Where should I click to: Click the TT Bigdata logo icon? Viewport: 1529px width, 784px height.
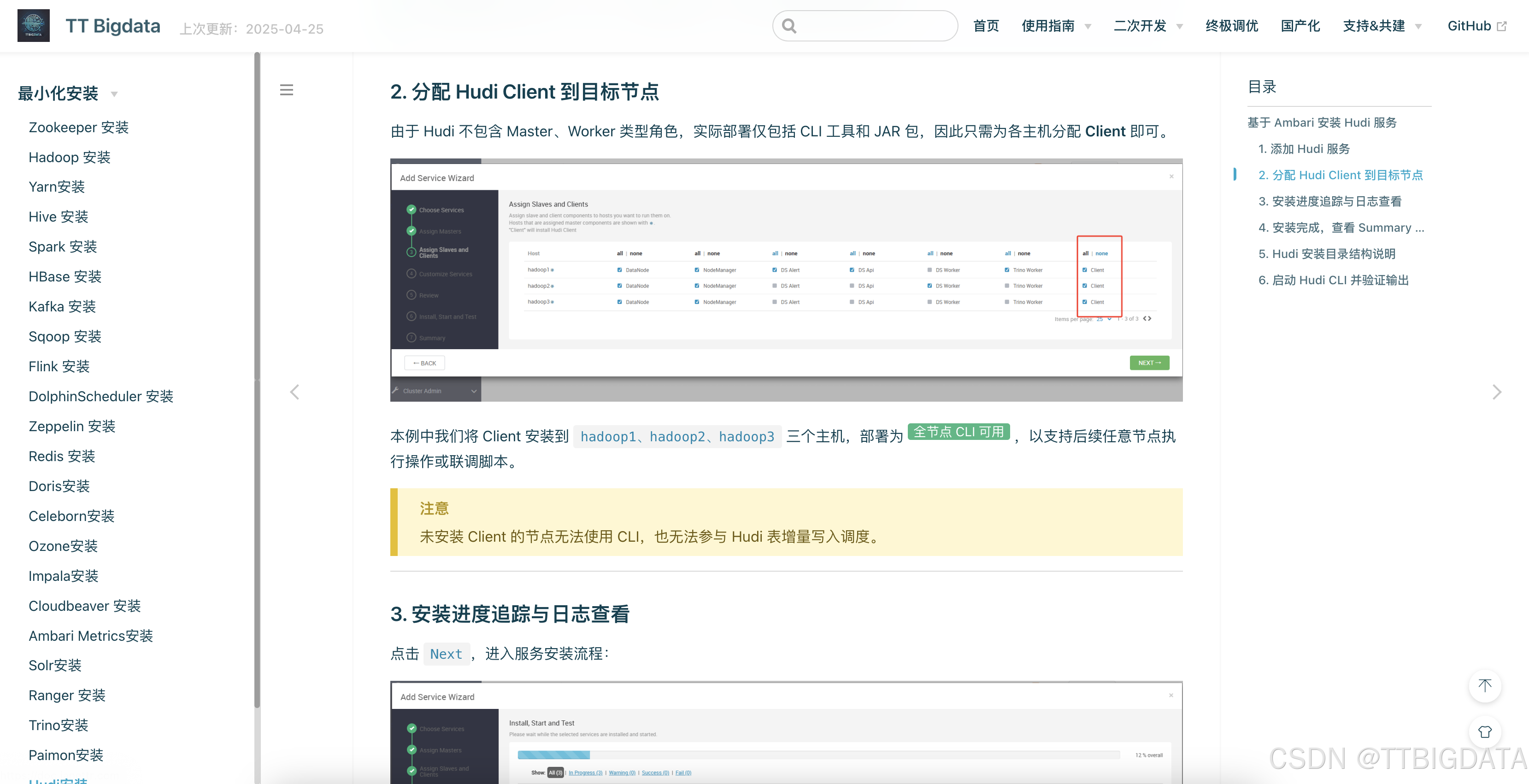(33, 25)
